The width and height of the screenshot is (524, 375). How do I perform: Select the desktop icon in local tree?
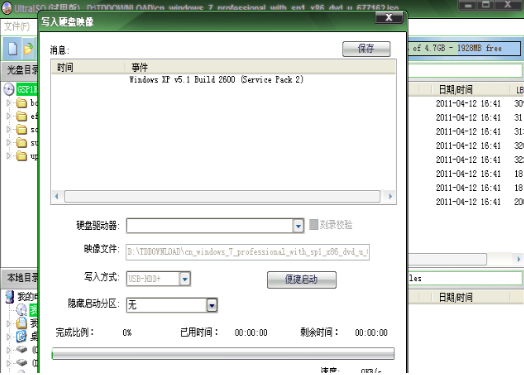(22, 336)
